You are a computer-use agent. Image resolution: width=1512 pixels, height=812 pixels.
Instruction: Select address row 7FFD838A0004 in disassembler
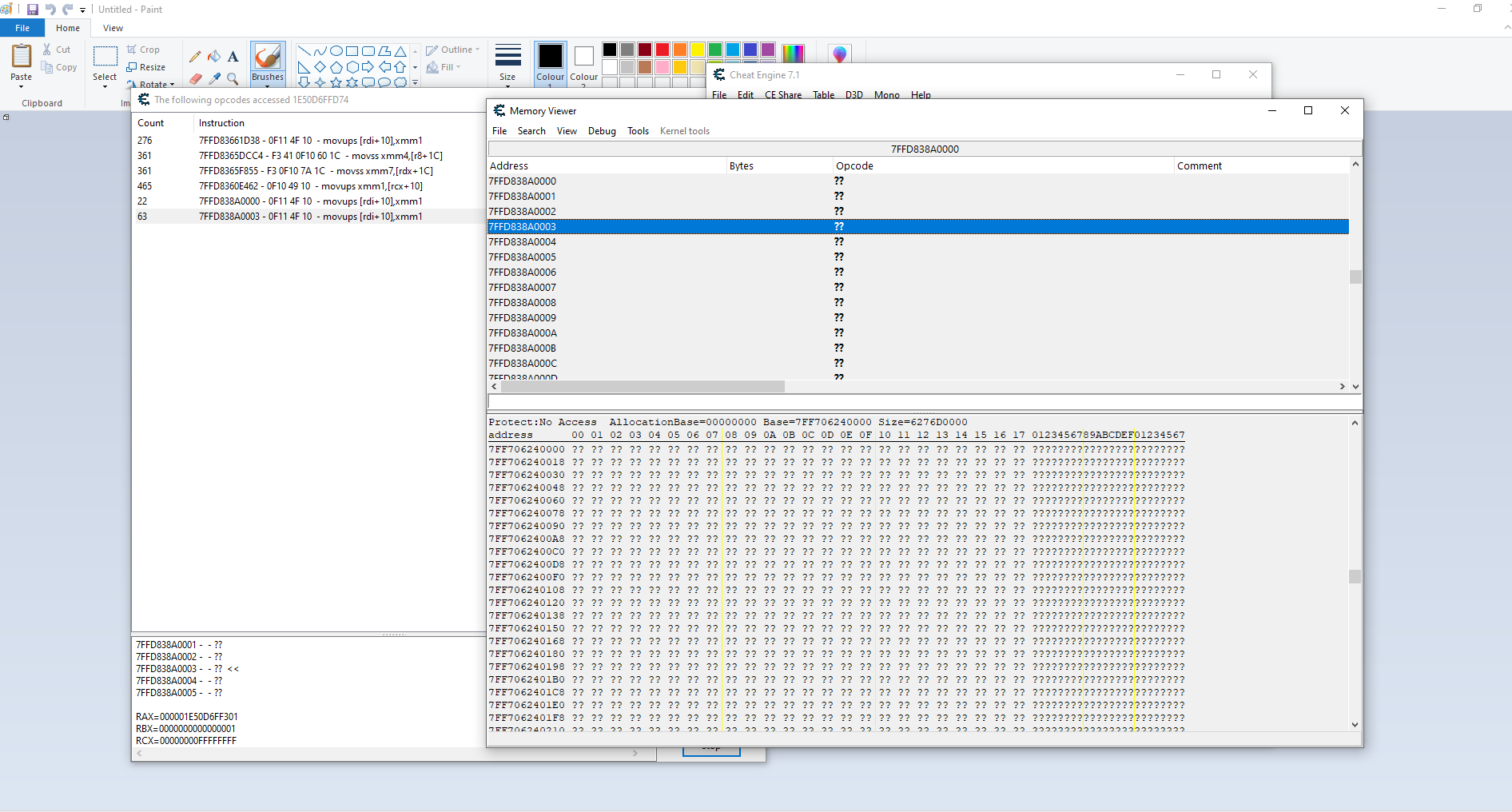[523, 242]
